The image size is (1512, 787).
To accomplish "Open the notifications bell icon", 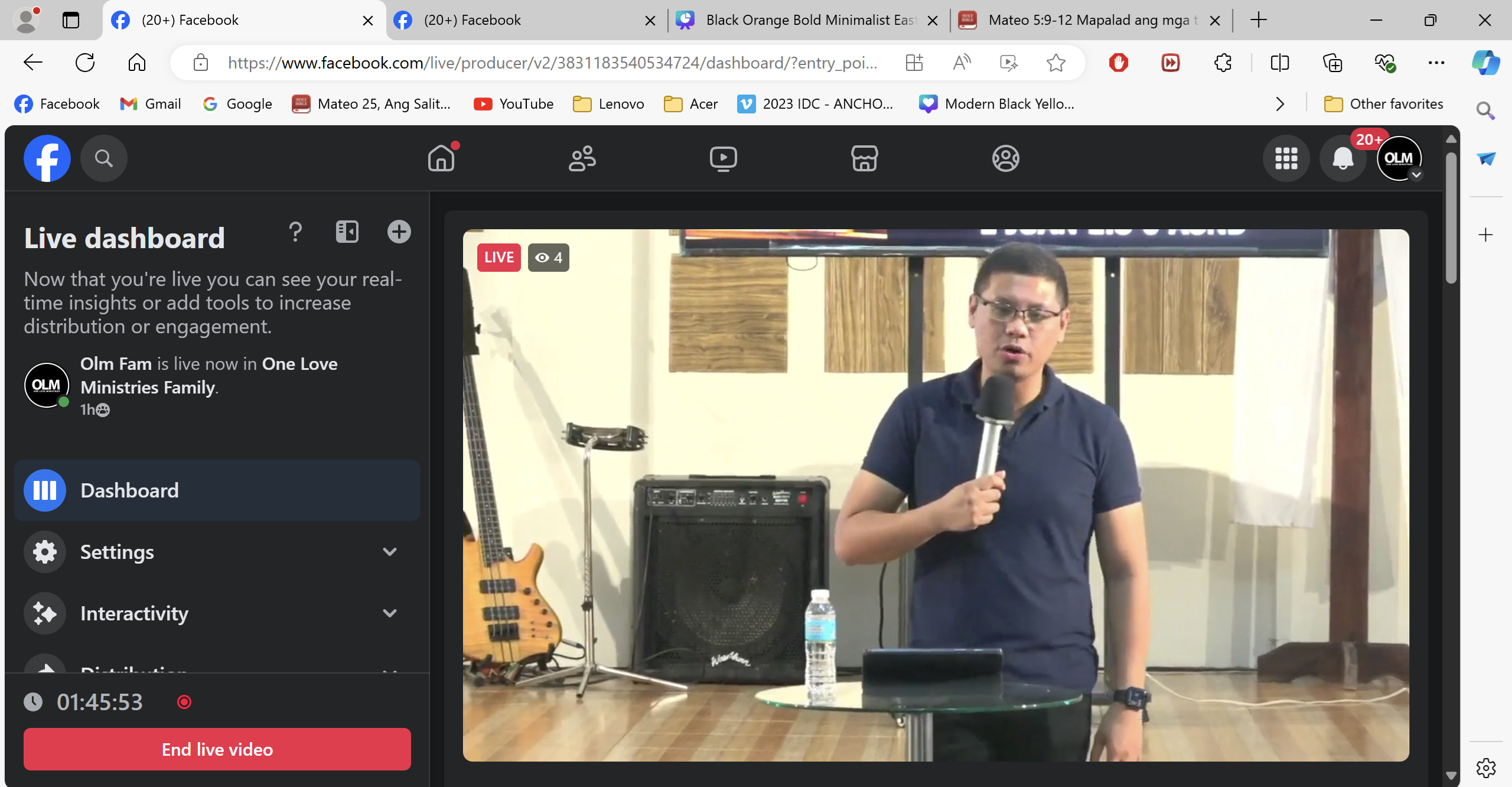I will point(1342,158).
